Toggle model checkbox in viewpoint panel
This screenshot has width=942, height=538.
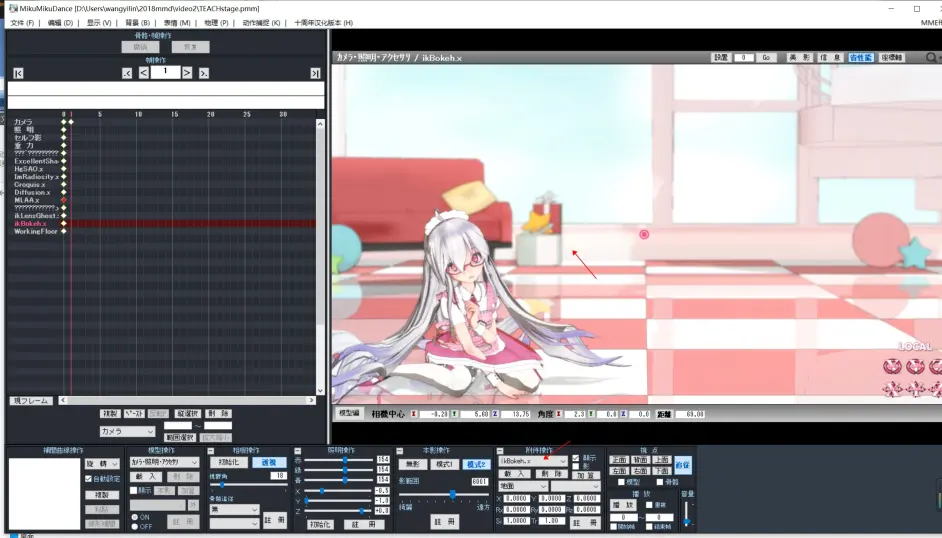pos(621,482)
